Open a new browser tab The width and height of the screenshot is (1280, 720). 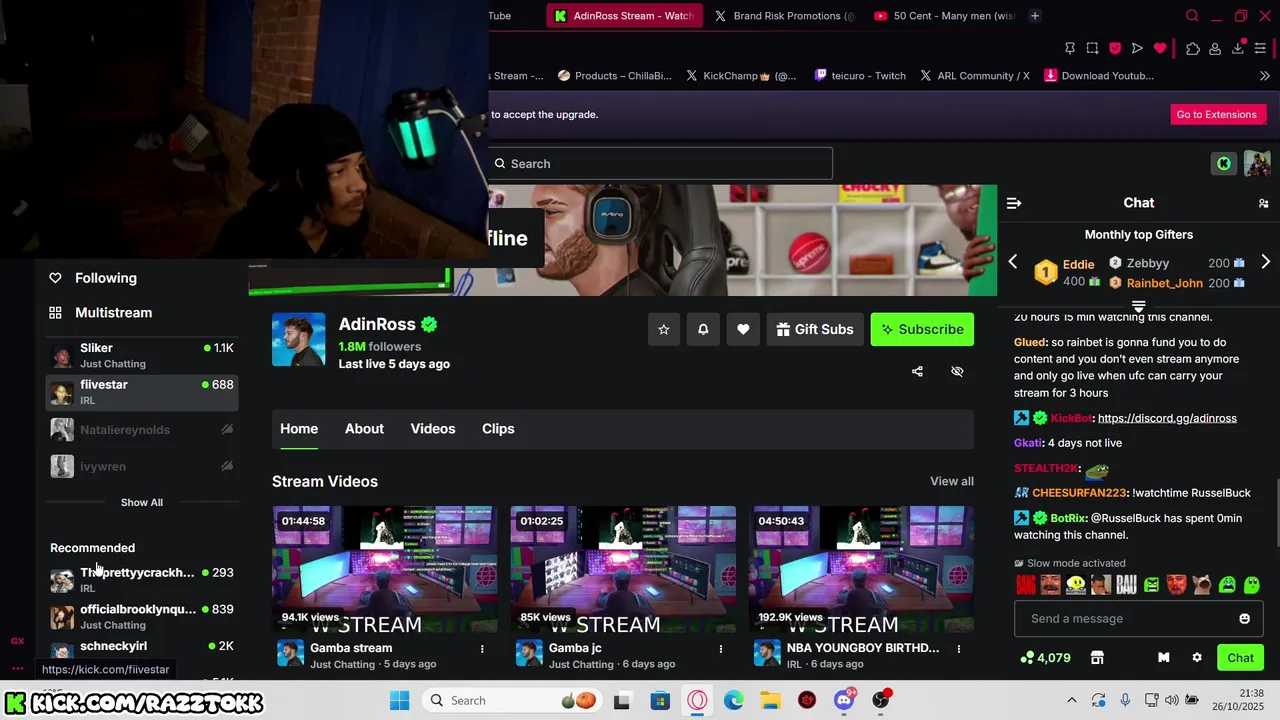1035,16
